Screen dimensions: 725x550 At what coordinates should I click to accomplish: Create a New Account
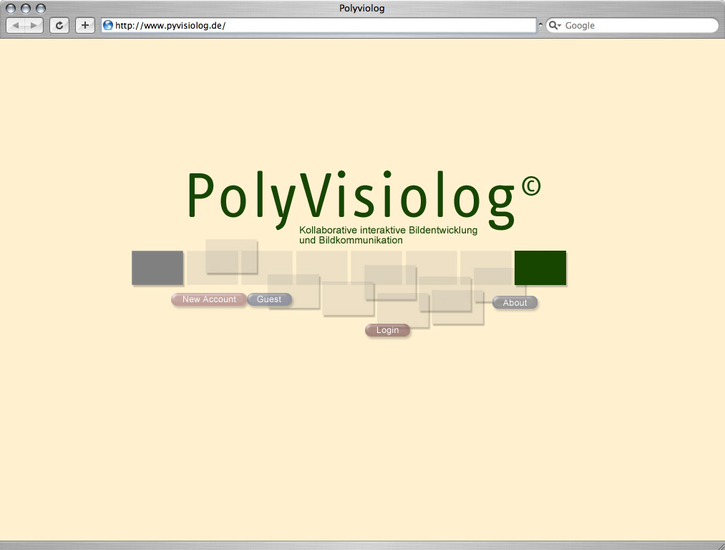(x=209, y=299)
